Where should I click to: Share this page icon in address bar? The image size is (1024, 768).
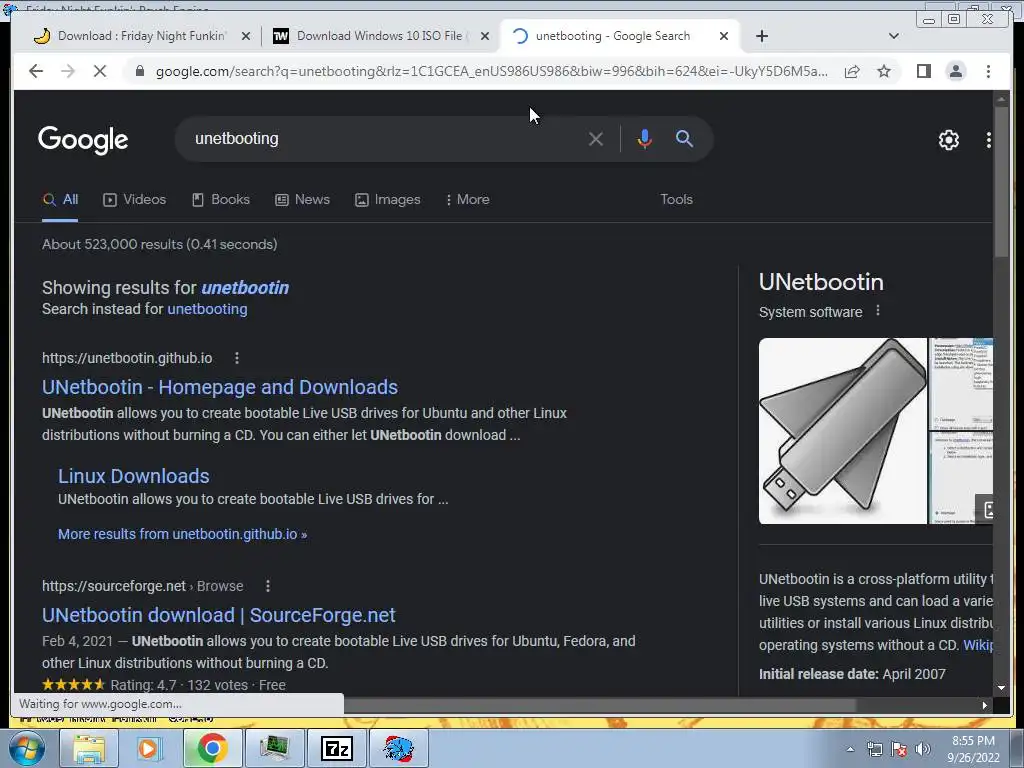pos(852,71)
